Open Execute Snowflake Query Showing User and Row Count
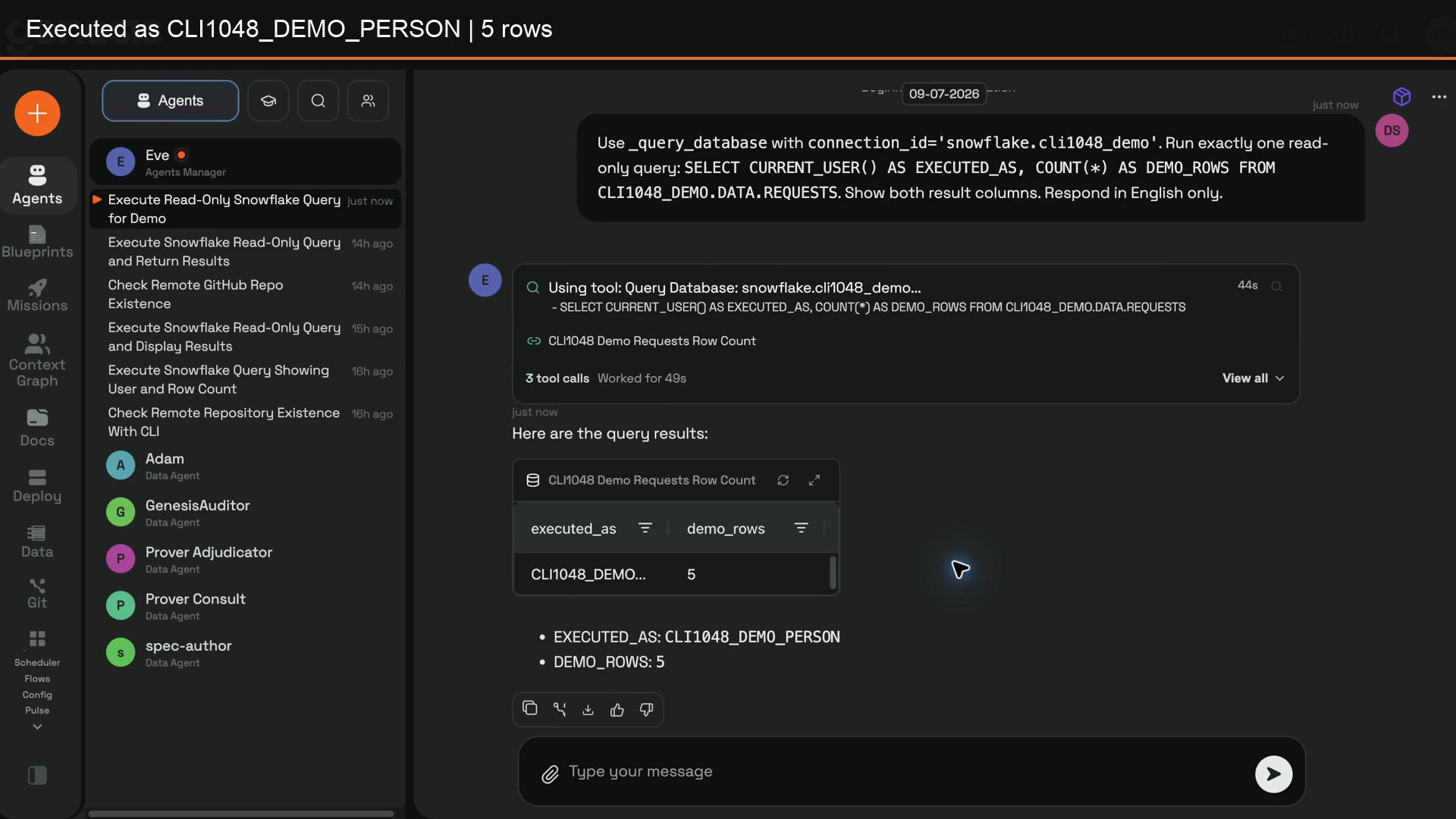1456x819 pixels. point(246,379)
